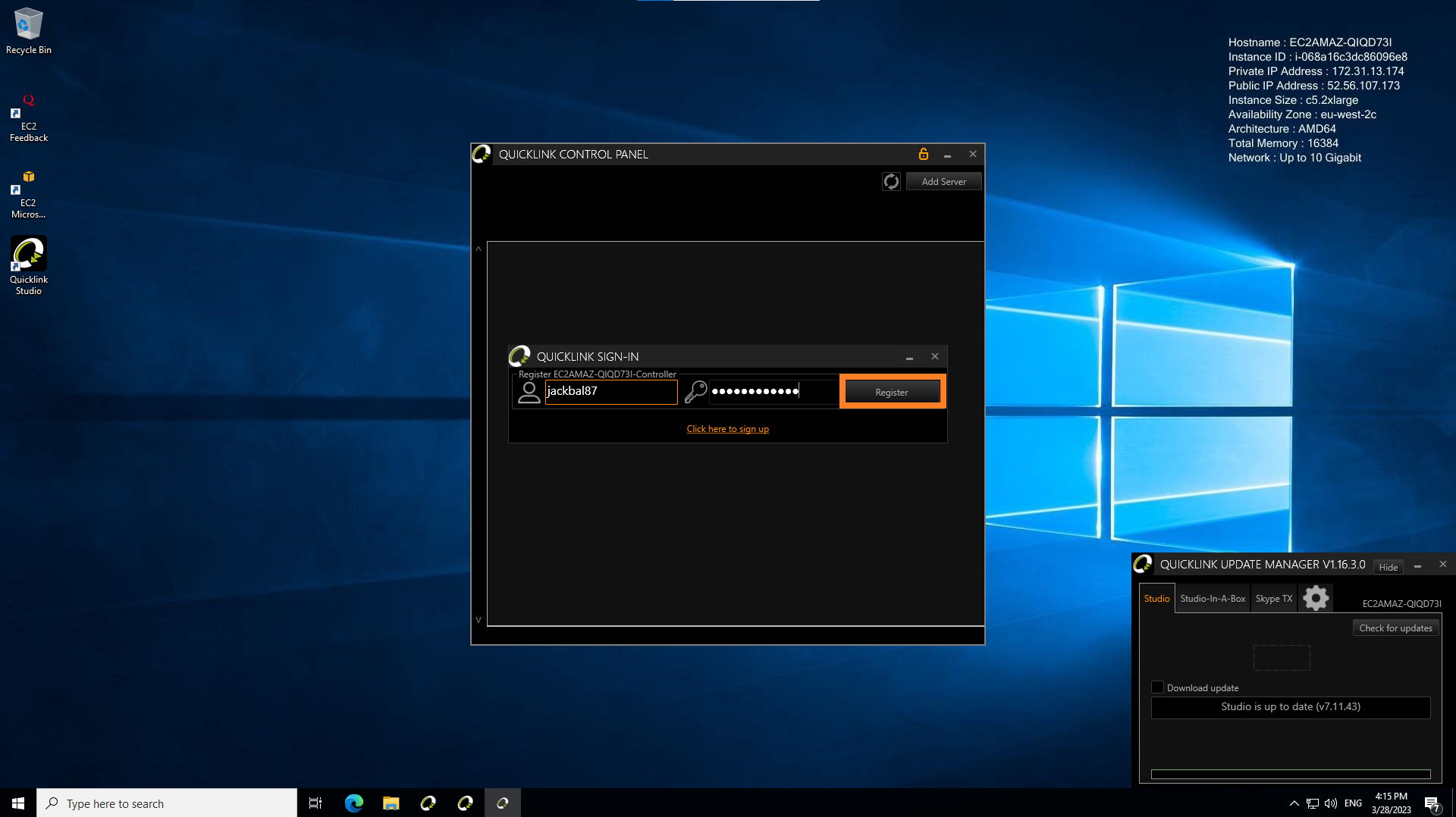Click the second Quicklink icon on the taskbar
Screen dimensions: 1456x817
(x=465, y=803)
